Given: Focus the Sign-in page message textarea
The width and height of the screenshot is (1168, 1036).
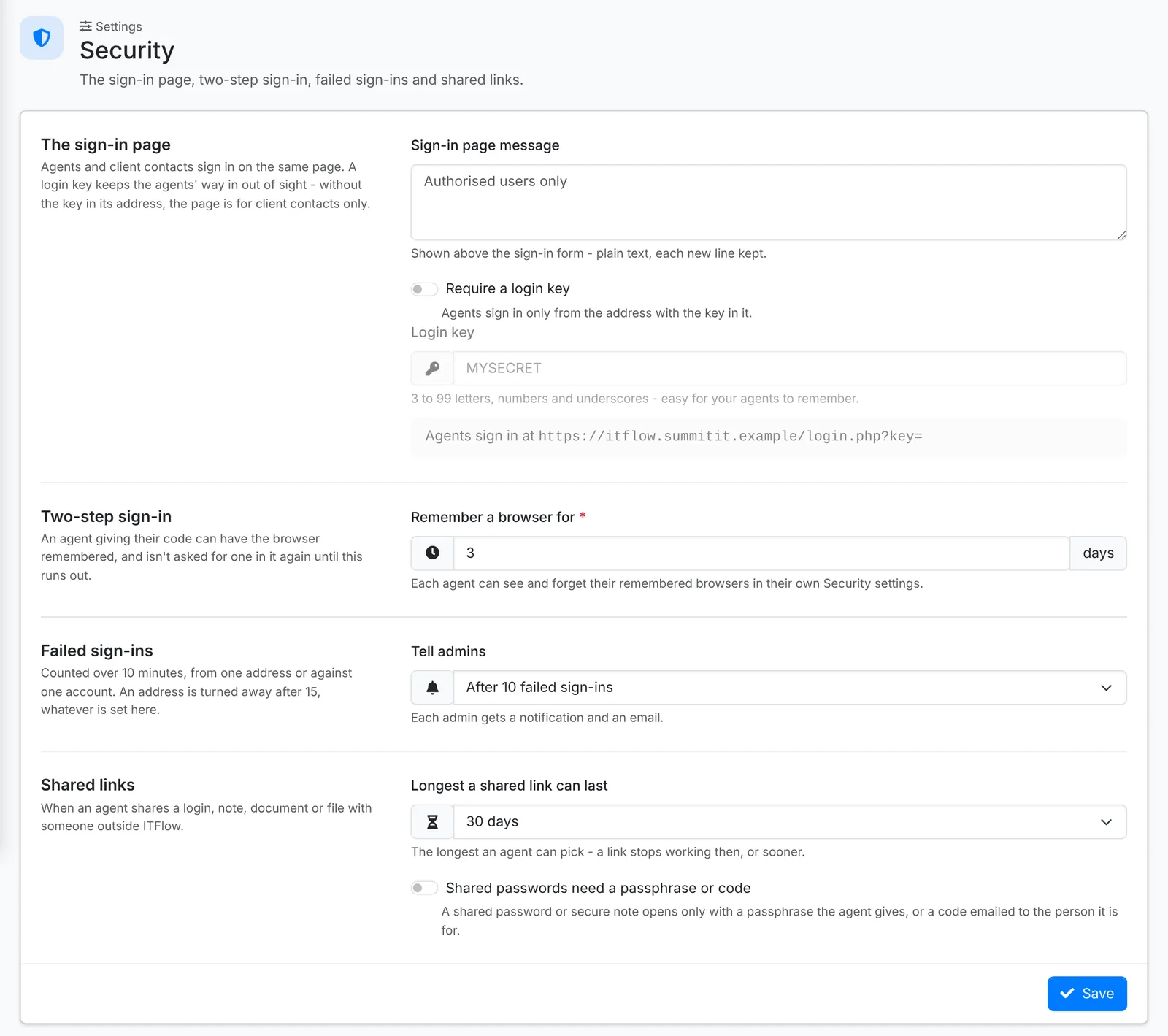Looking at the screenshot, I should (769, 202).
